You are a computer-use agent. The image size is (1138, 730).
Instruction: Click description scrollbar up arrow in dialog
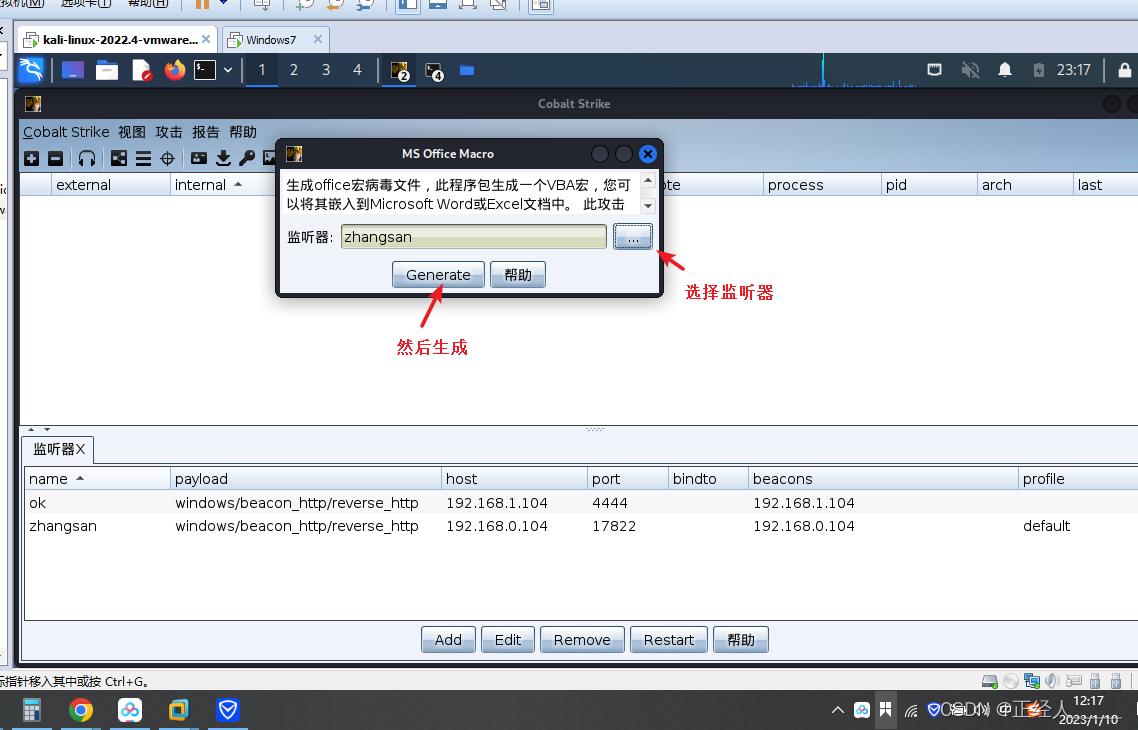[648, 179]
